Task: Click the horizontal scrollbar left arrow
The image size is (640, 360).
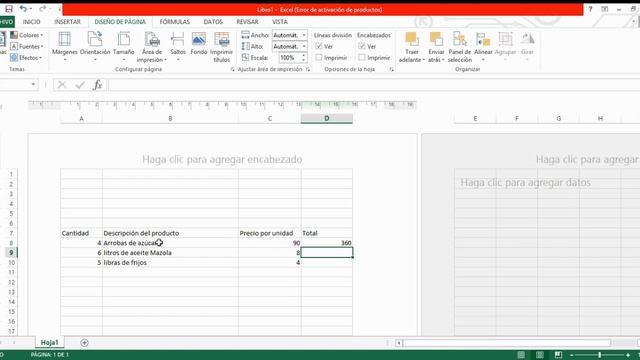Action: [399, 343]
